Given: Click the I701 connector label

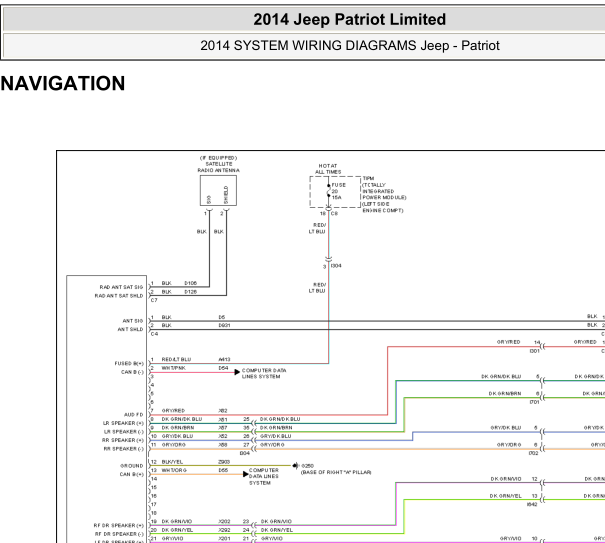Looking at the screenshot, I should pyautogui.click(x=534, y=402).
